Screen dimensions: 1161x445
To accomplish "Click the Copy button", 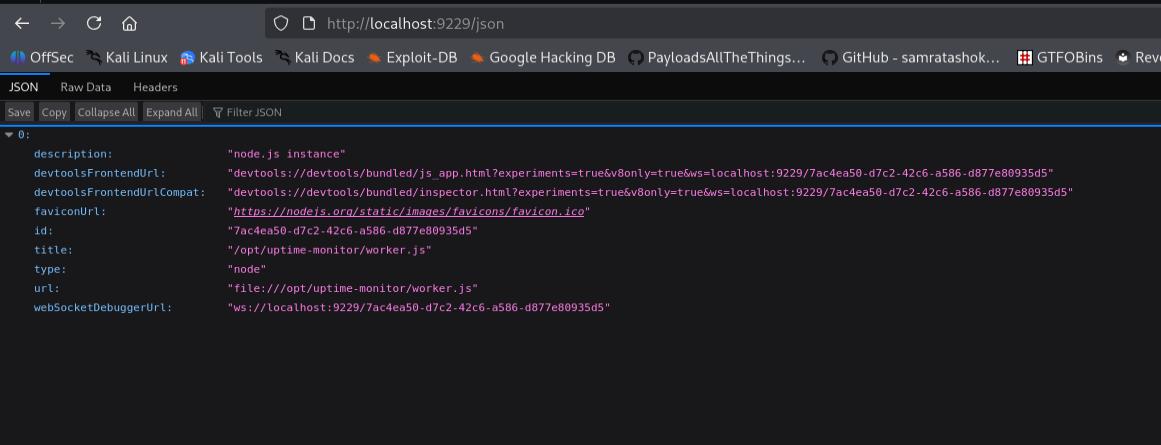I will click(x=54, y=112).
